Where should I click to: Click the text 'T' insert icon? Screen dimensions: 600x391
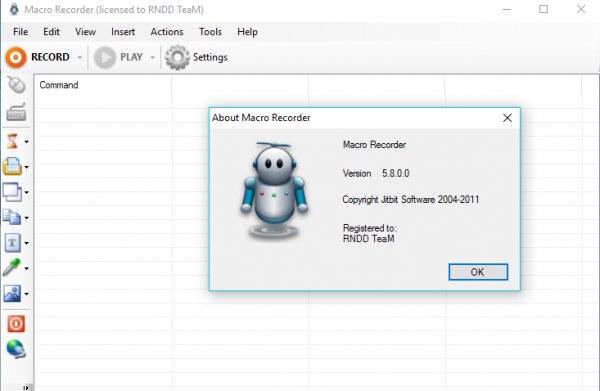point(12,243)
